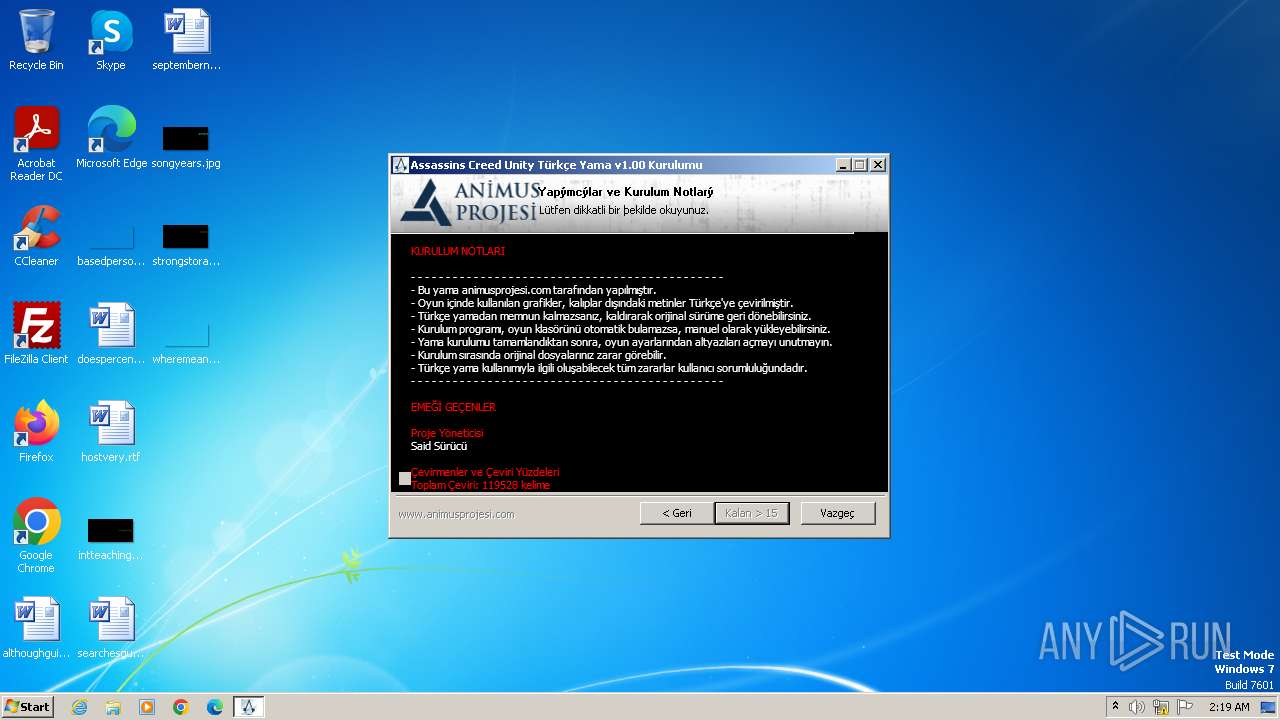The width and height of the screenshot is (1280, 720).
Task: Launch Skype from the desktop
Action: (x=110, y=41)
